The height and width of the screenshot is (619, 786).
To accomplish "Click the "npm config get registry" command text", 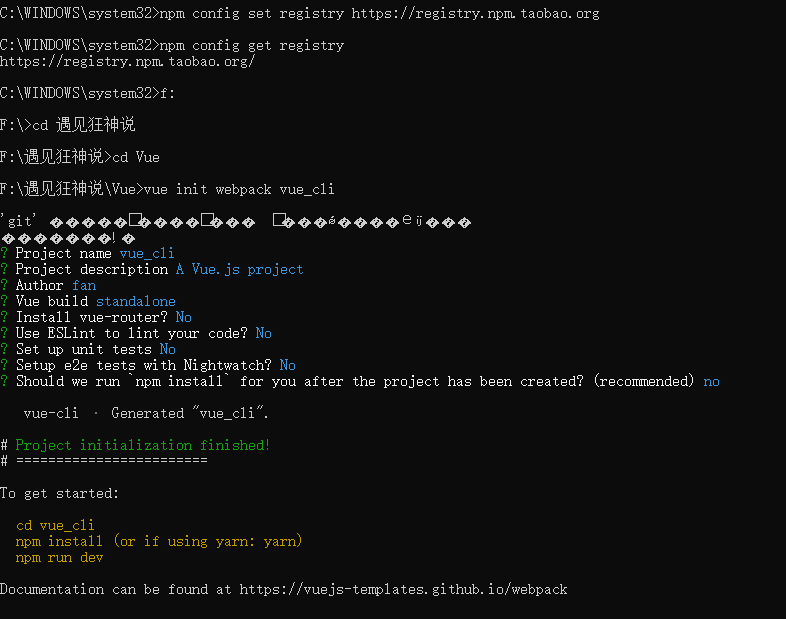I will click(252, 45).
